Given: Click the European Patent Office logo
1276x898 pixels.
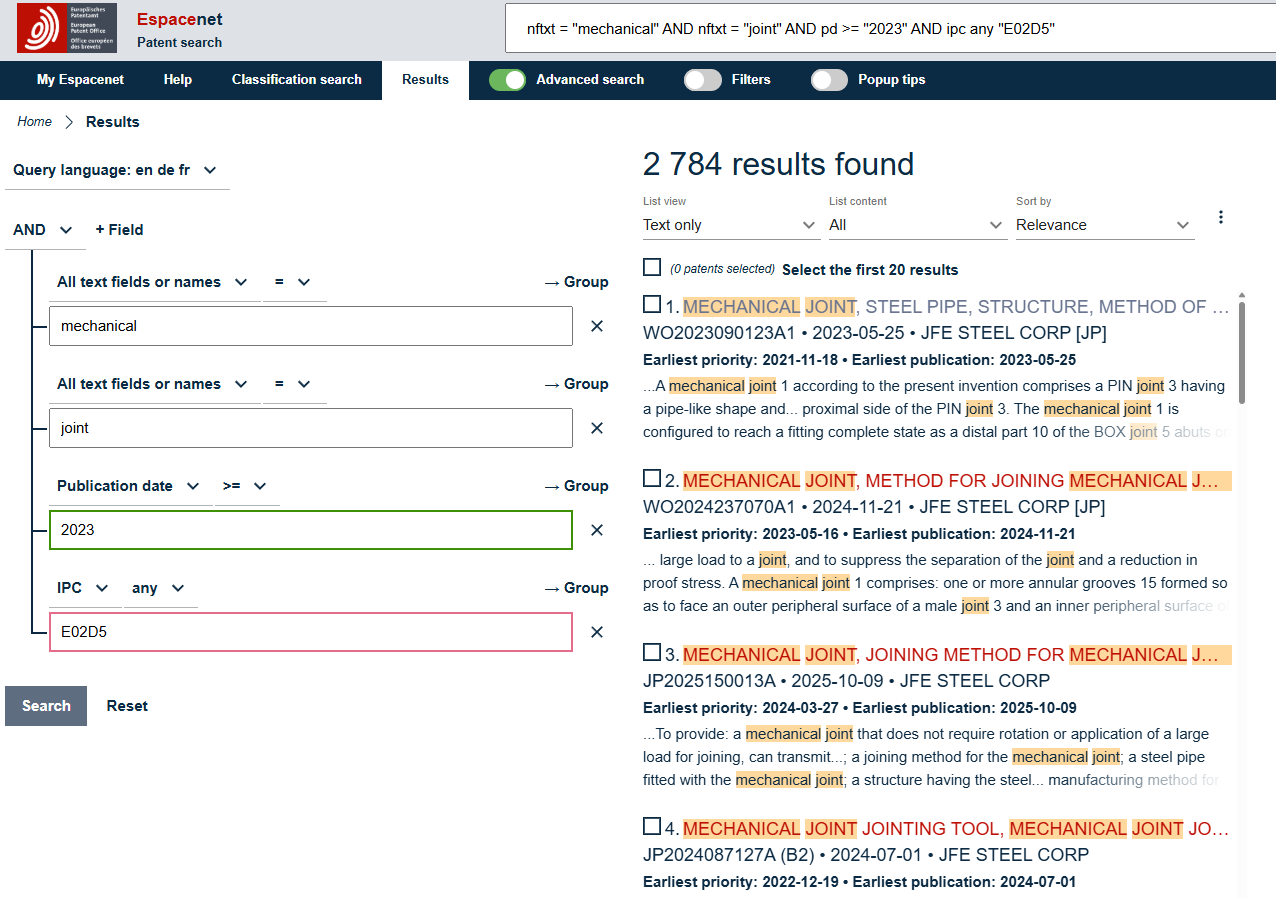Looking at the screenshot, I should 67,28.
